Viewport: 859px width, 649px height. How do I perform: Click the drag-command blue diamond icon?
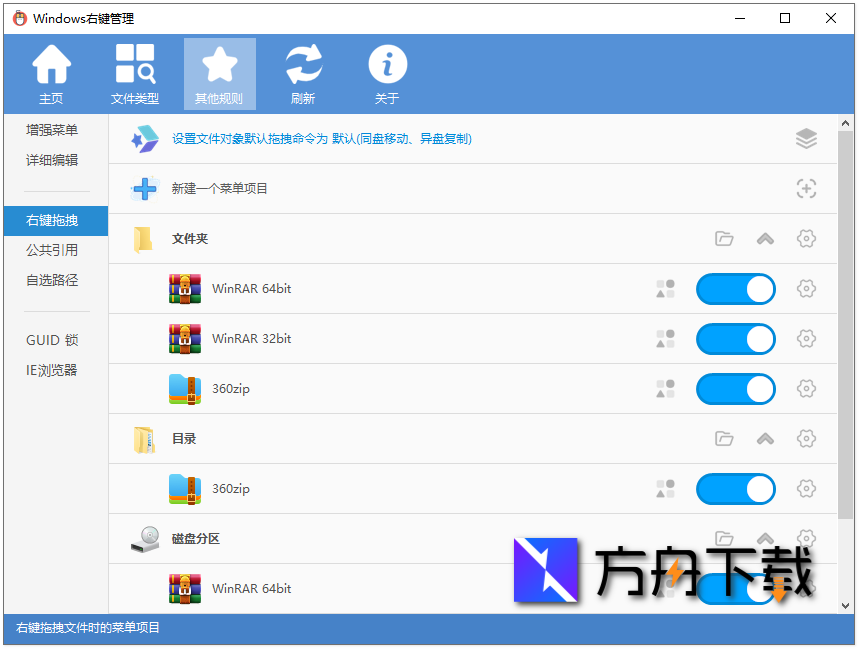145,138
